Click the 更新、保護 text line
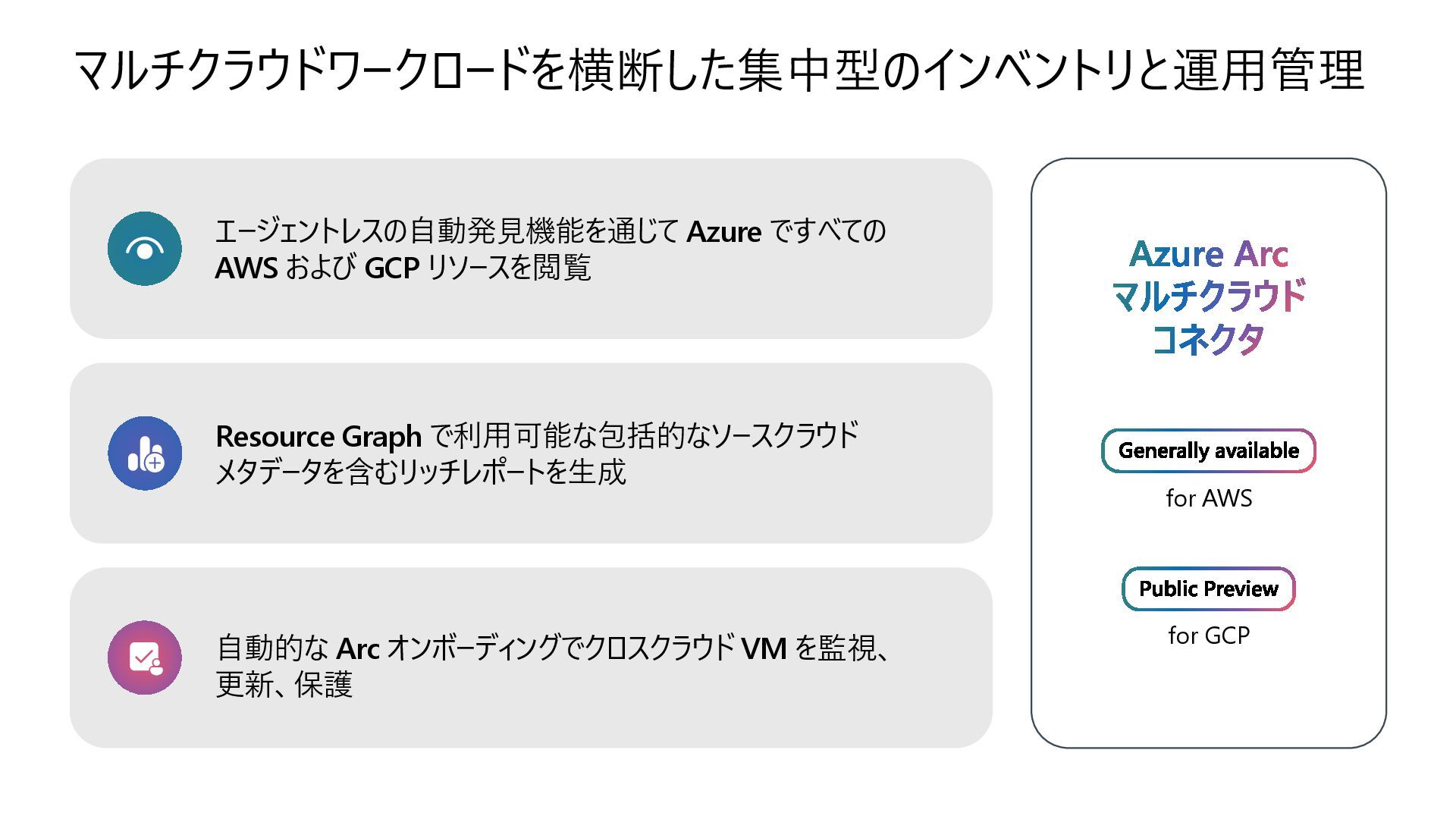 click(284, 685)
